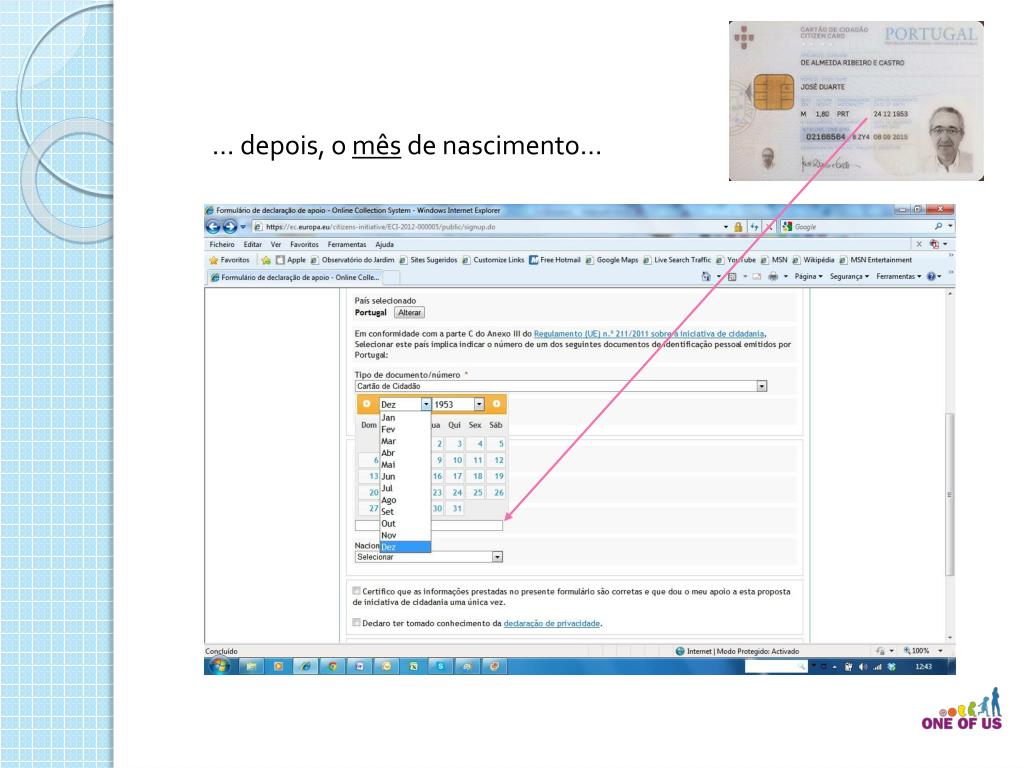Select the 'Formulário de declaração de apoio' tab
1024x768 pixels.
tap(295, 277)
